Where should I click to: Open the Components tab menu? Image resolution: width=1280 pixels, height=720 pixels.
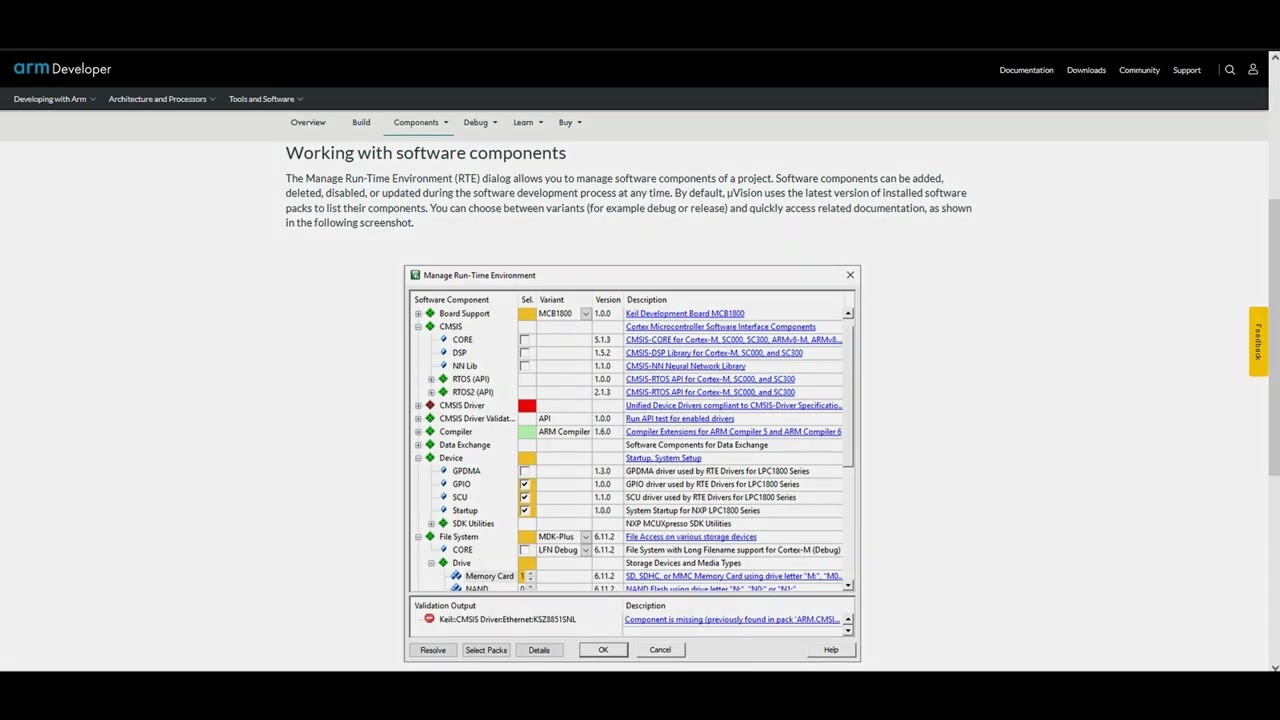click(x=421, y=123)
